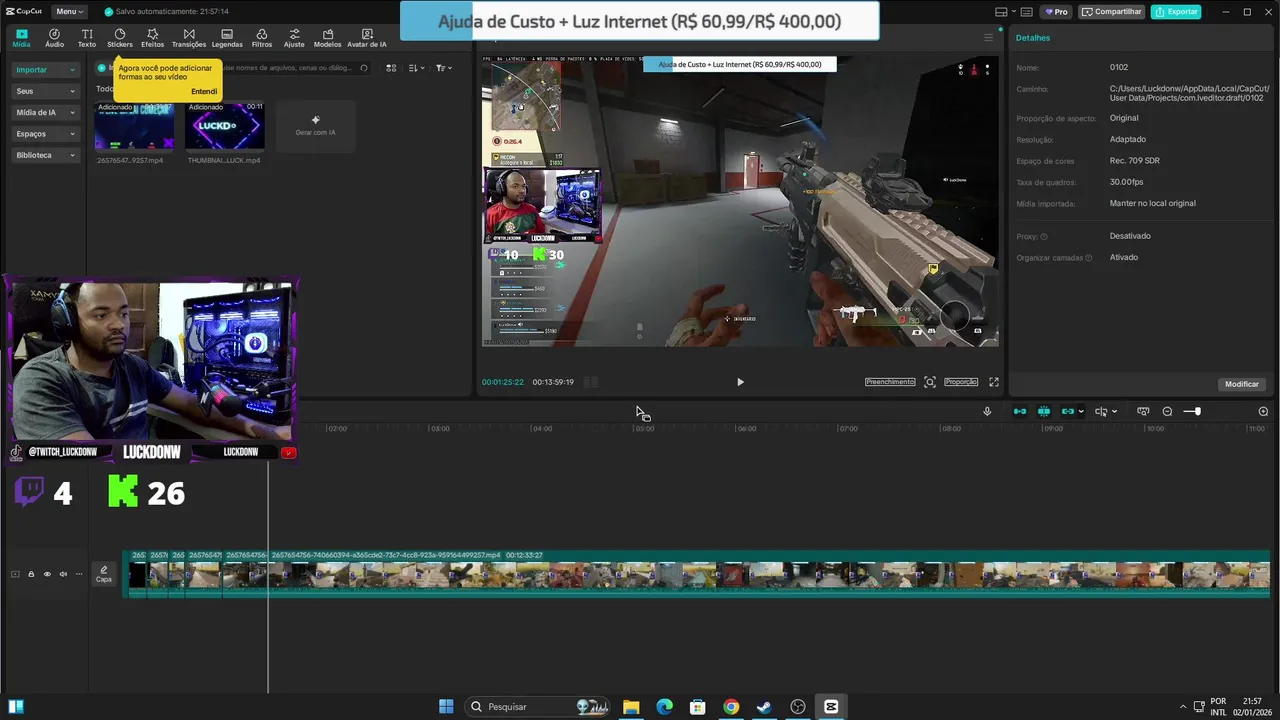The height and width of the screenshot is (720, 1280).
Task: Click the Exportar button
Action: tap(1176, 11)
